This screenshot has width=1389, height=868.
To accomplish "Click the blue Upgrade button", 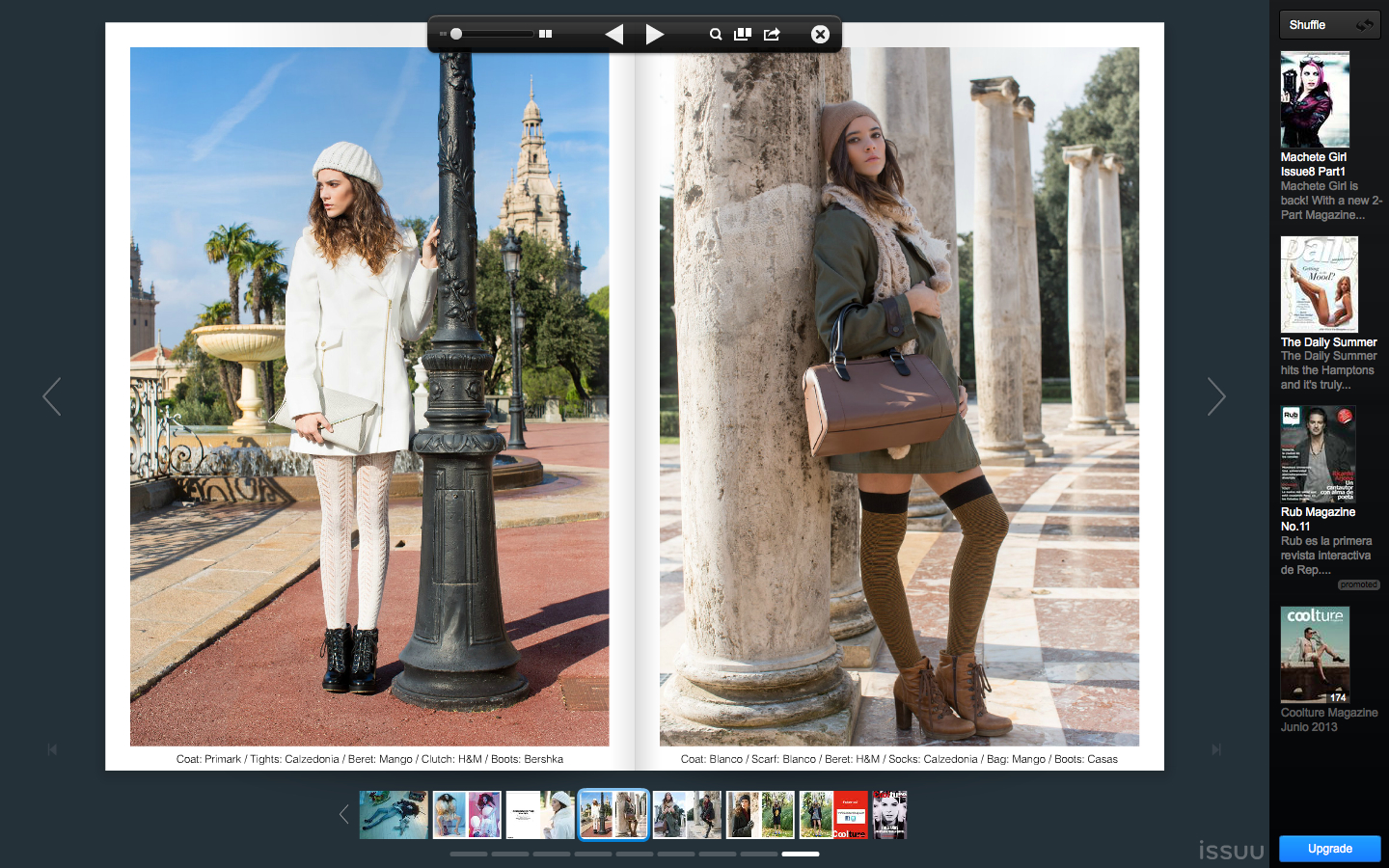I will point(1329,849).
